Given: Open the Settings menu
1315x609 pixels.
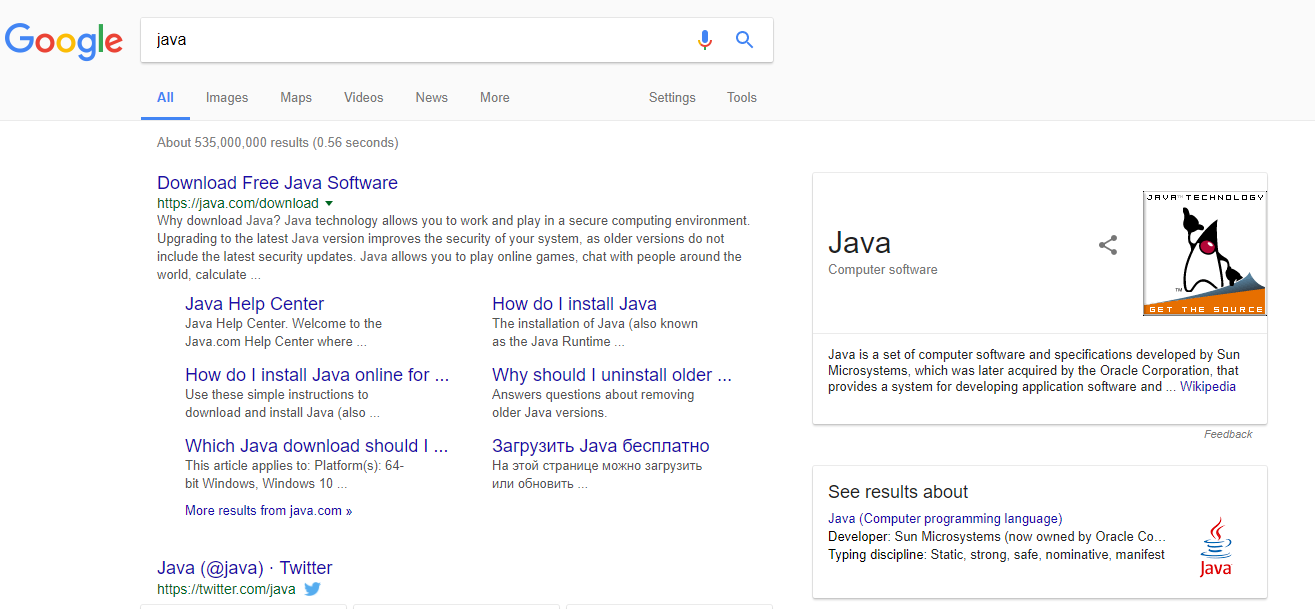Looking at the screenshot, I should [x=672, y=98].
